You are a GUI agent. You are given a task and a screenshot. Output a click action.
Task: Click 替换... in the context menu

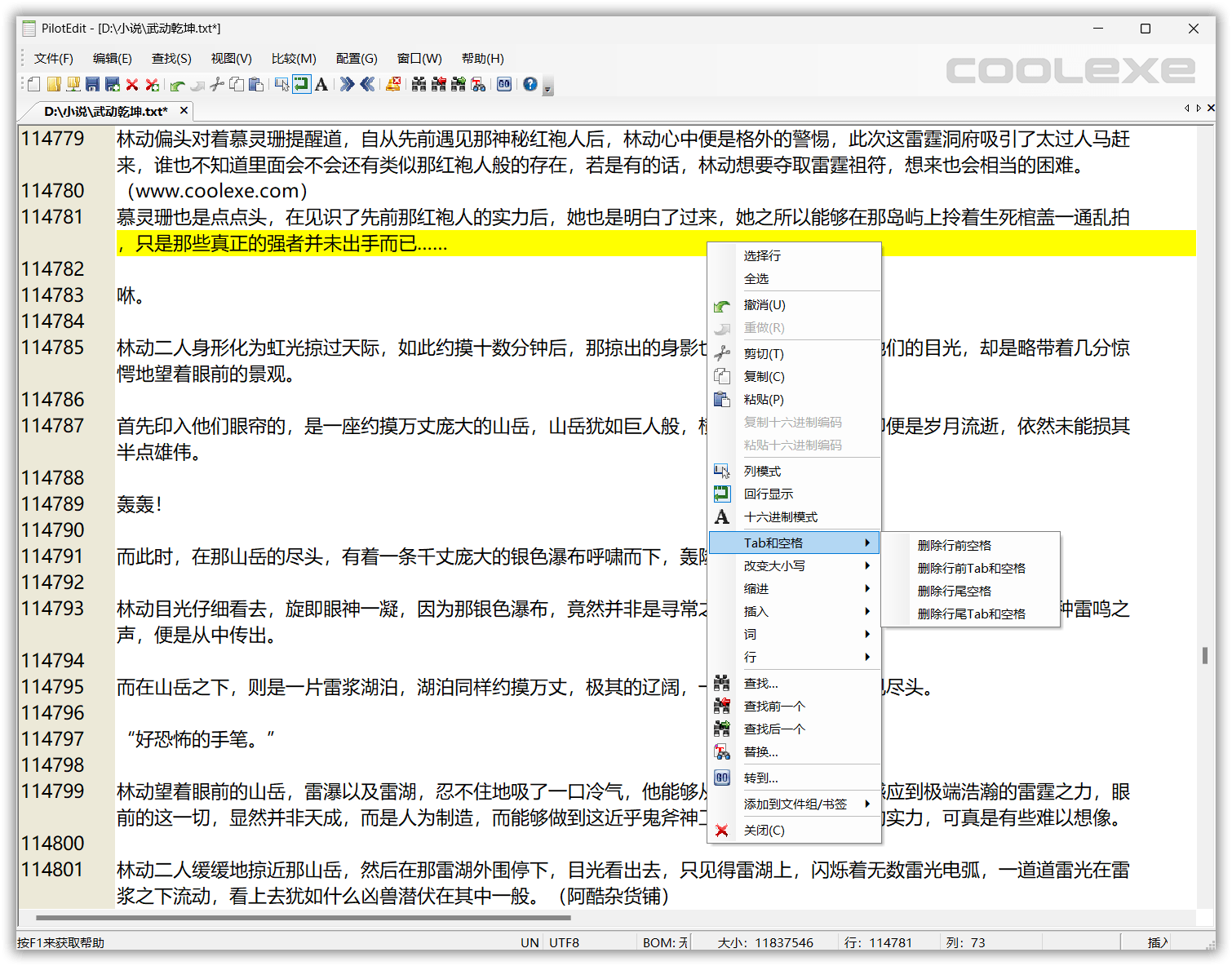[x=760, y=751]
